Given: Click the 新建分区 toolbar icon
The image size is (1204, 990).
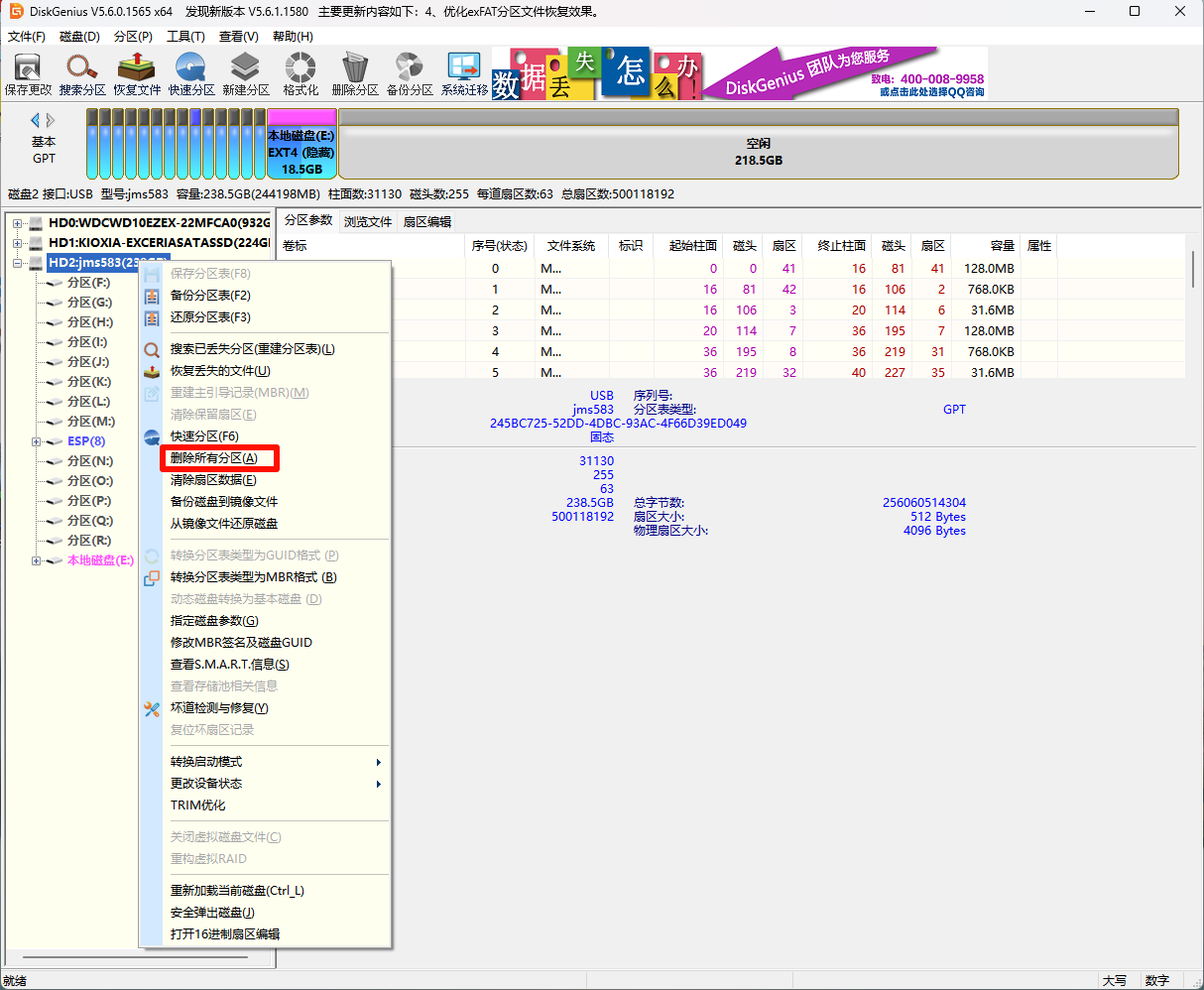Looking at the screenshot, I should [246, 74].
